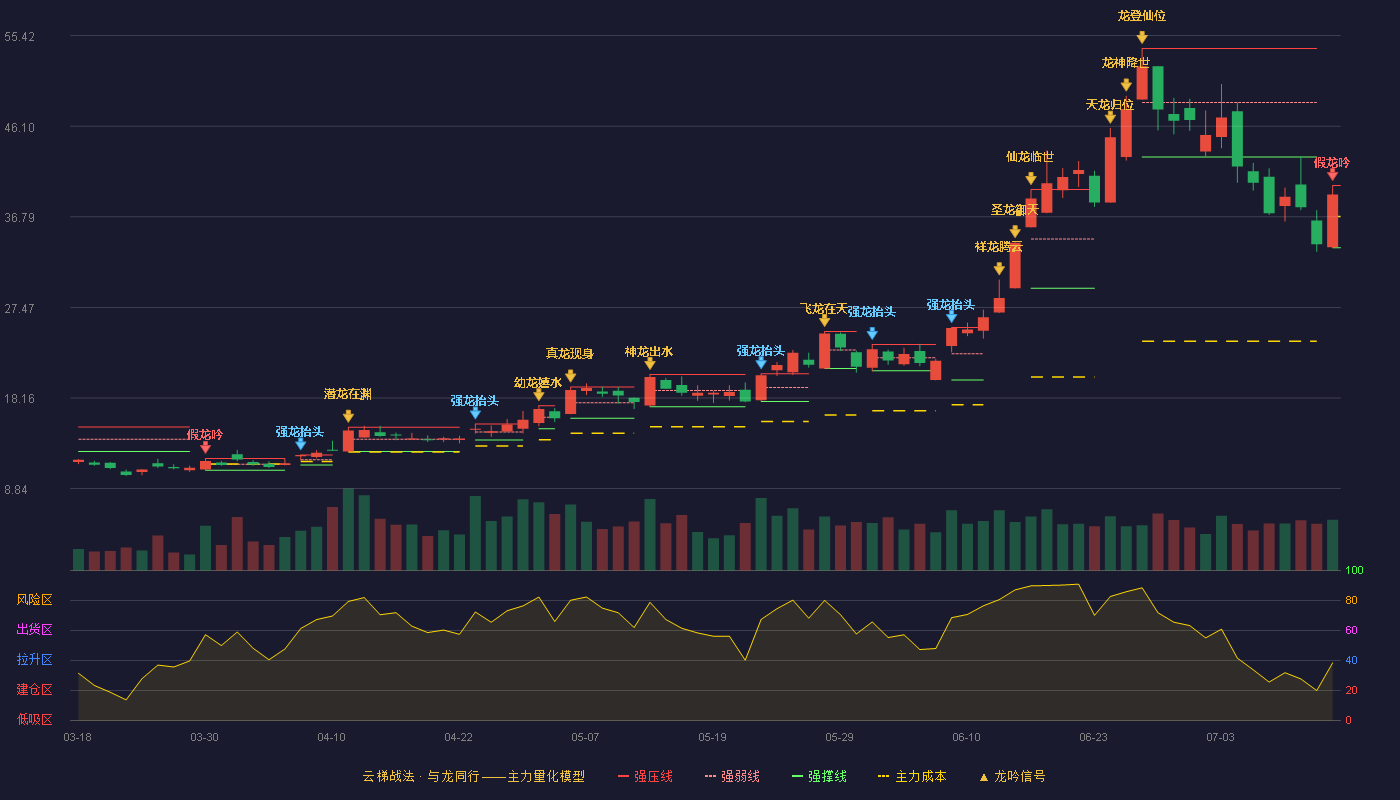Click the 潜龙在渊 signal arrow
Image resolution: width=1400 pixels, height=800 pixels.
tap(348, 416)
